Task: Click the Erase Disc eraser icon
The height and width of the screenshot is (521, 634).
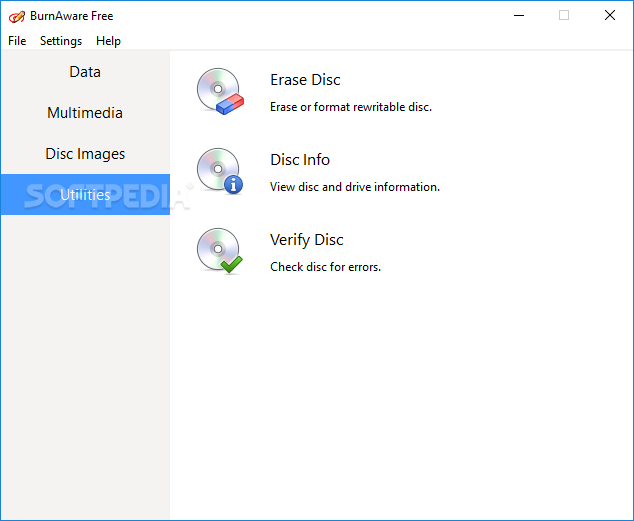Action: 220,91
